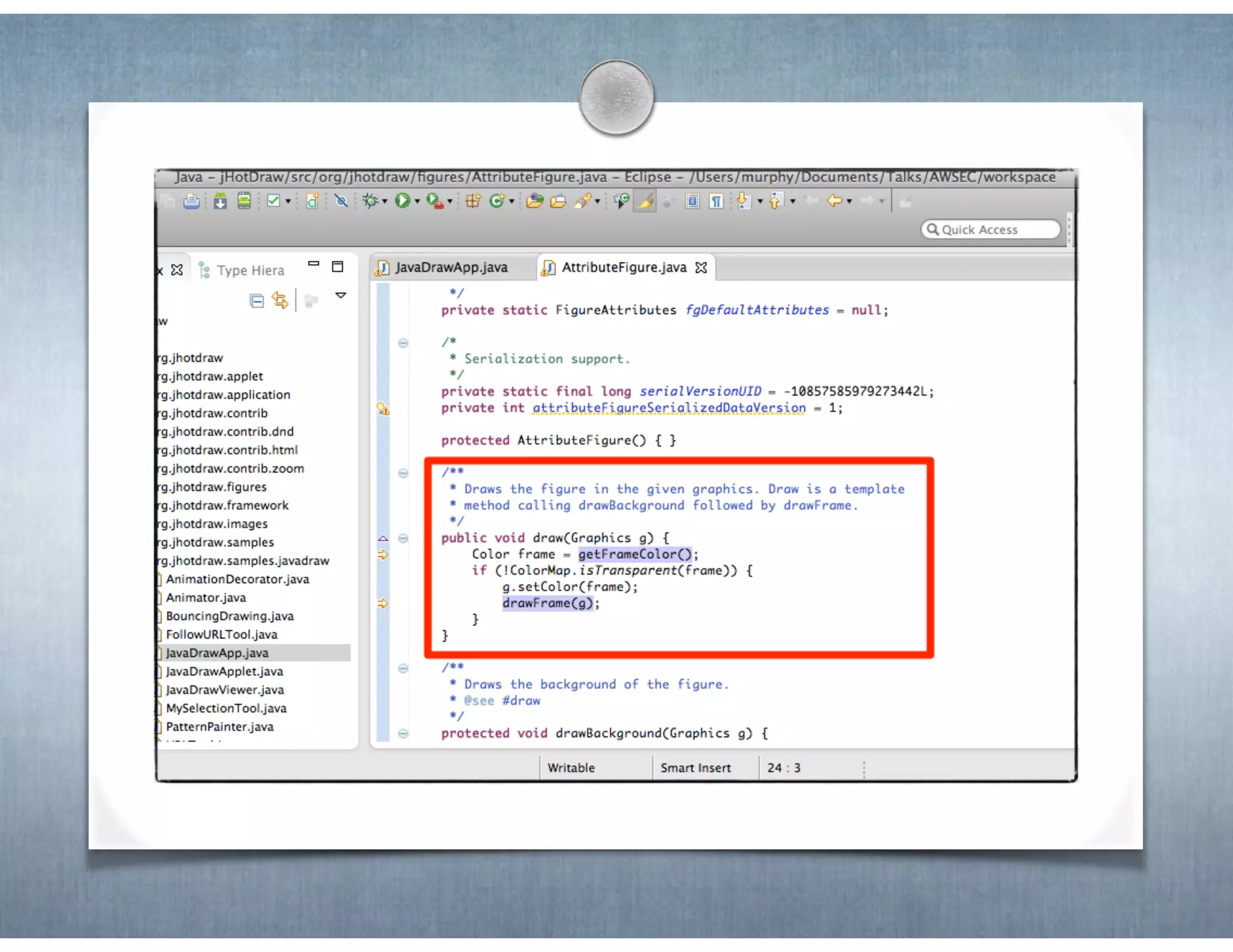Click the Print toolbar icon
Image resolution: width=1233 pixels, height=952 pixels.
[191, 201]
